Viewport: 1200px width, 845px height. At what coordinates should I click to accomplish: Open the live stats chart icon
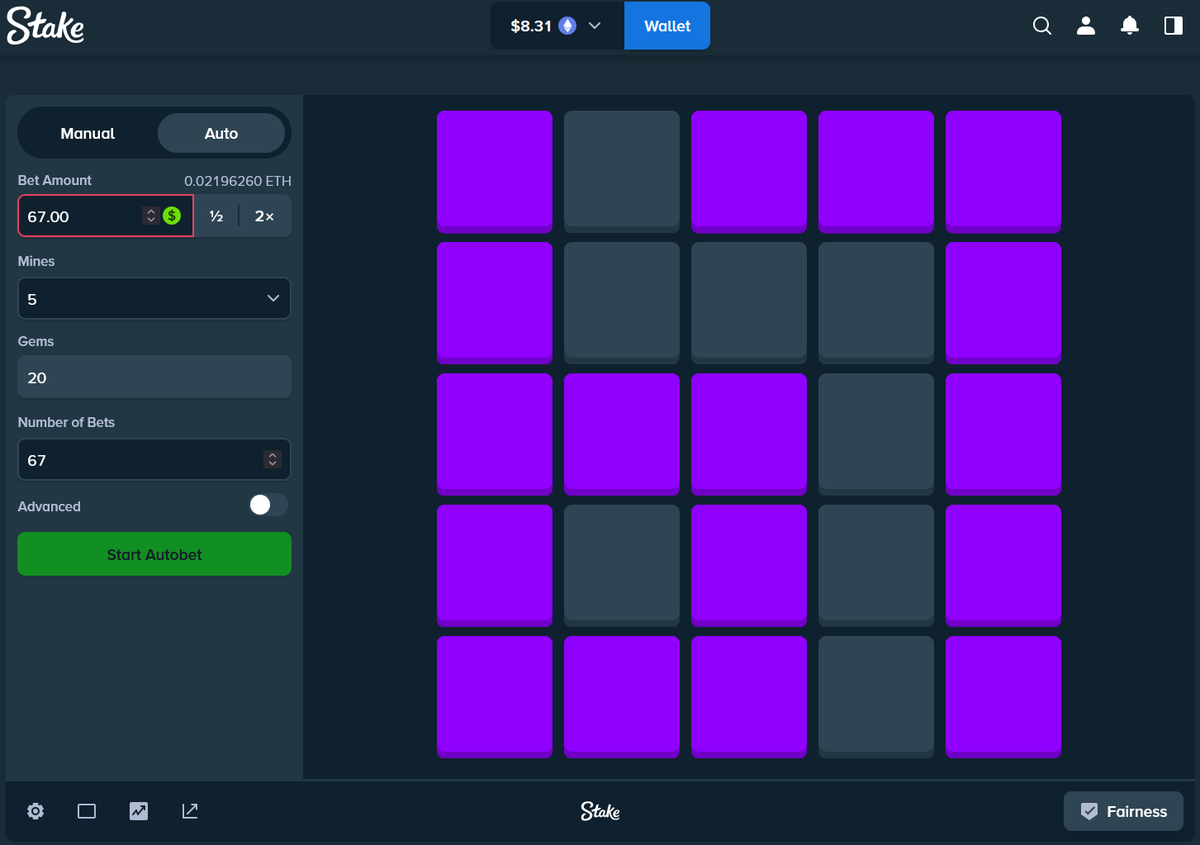[138, 811]
